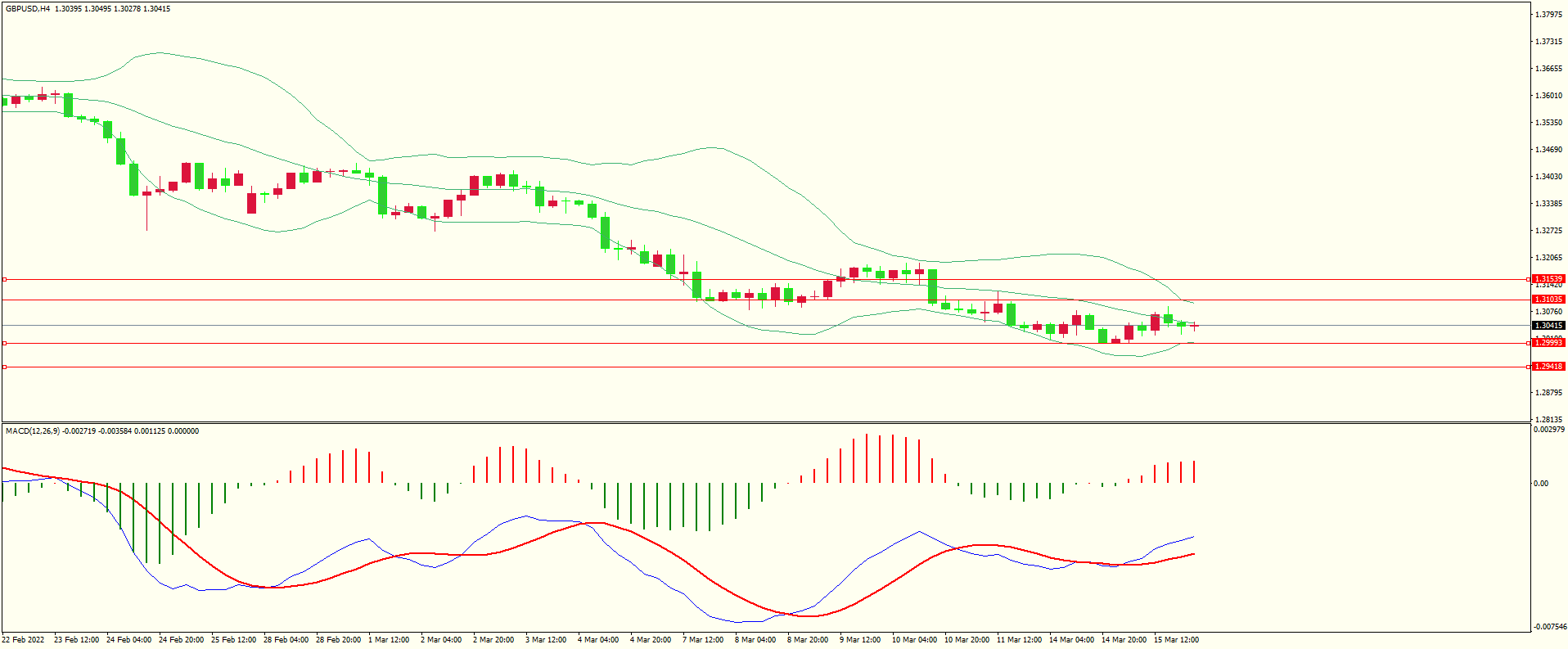This screenshot has height=649, width=1568.
Task: Click the 1.28135 price axis label
Action: (1548, 420)
